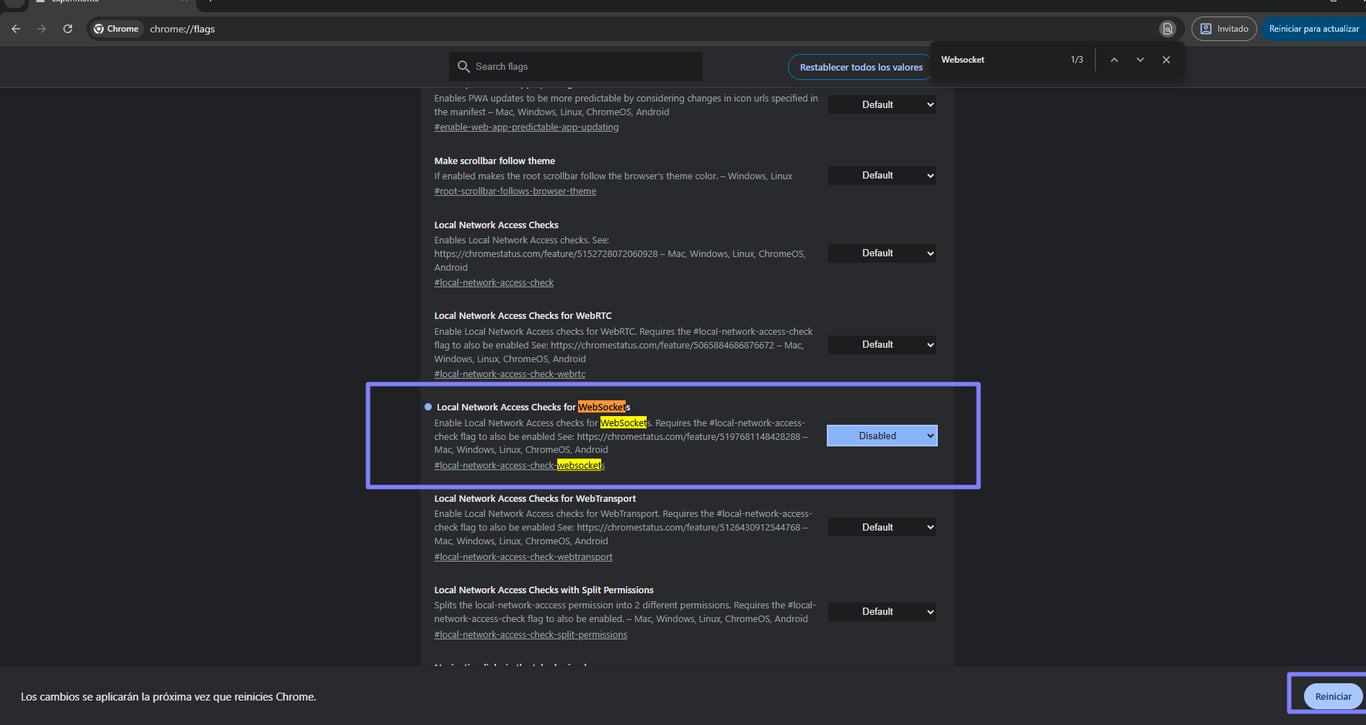
Task: Close the find-in-page bar
Action: pyautogui.click(x=1166, y=60)
